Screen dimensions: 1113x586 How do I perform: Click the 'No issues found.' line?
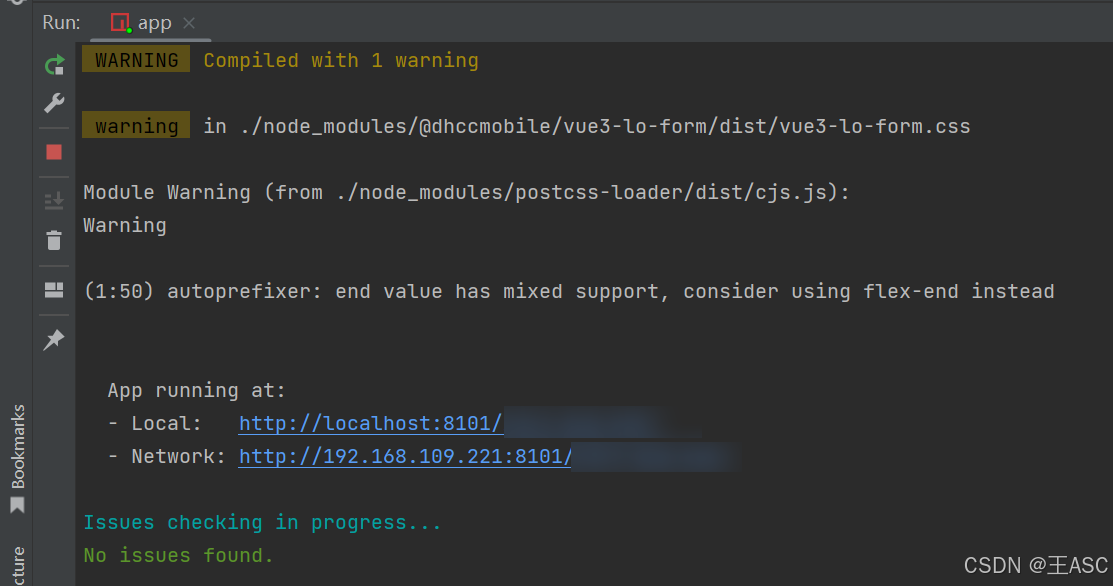pos(178,555)
